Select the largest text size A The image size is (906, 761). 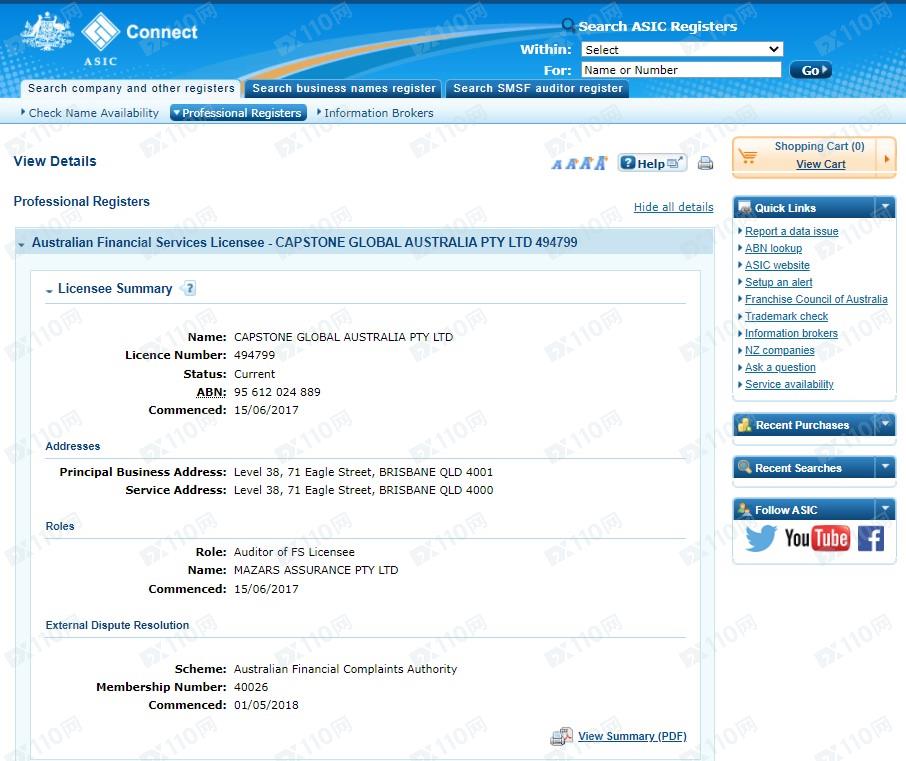tap(601, 163)
